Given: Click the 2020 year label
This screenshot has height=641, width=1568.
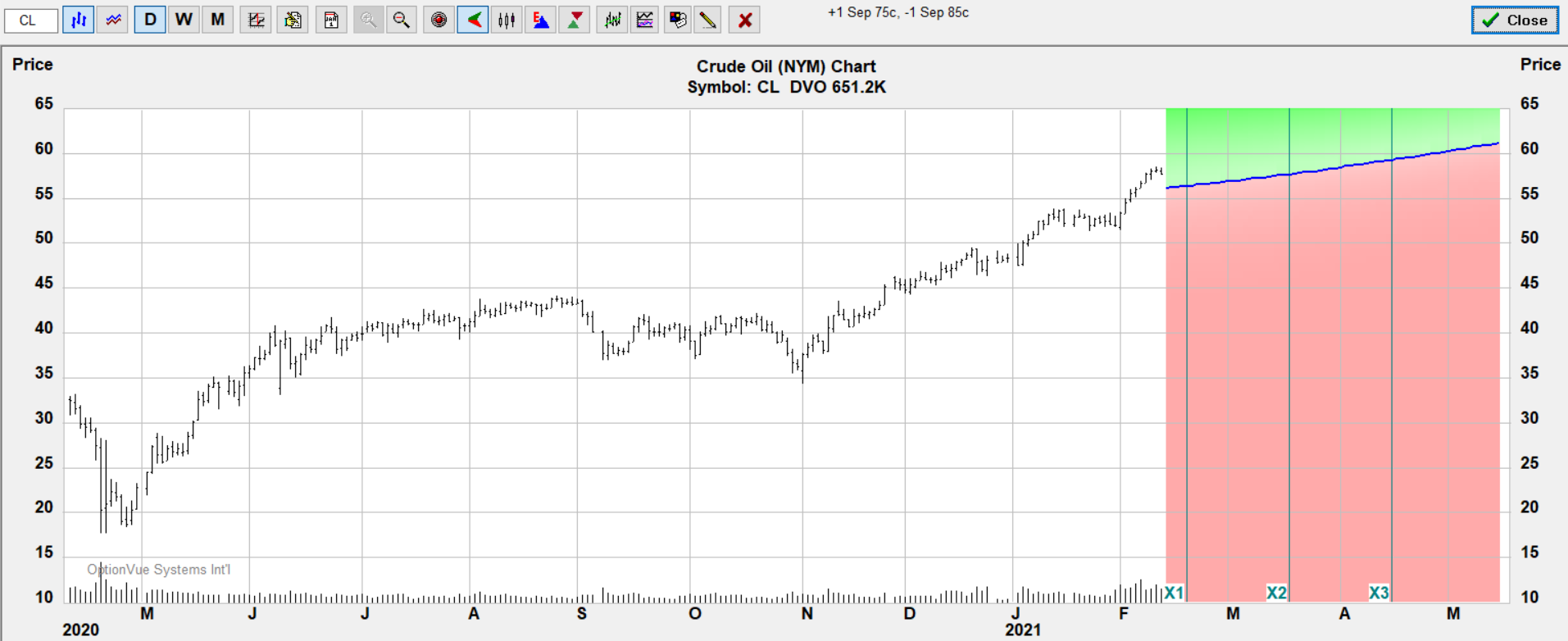Looking at the screenshot, I should 80,630.
